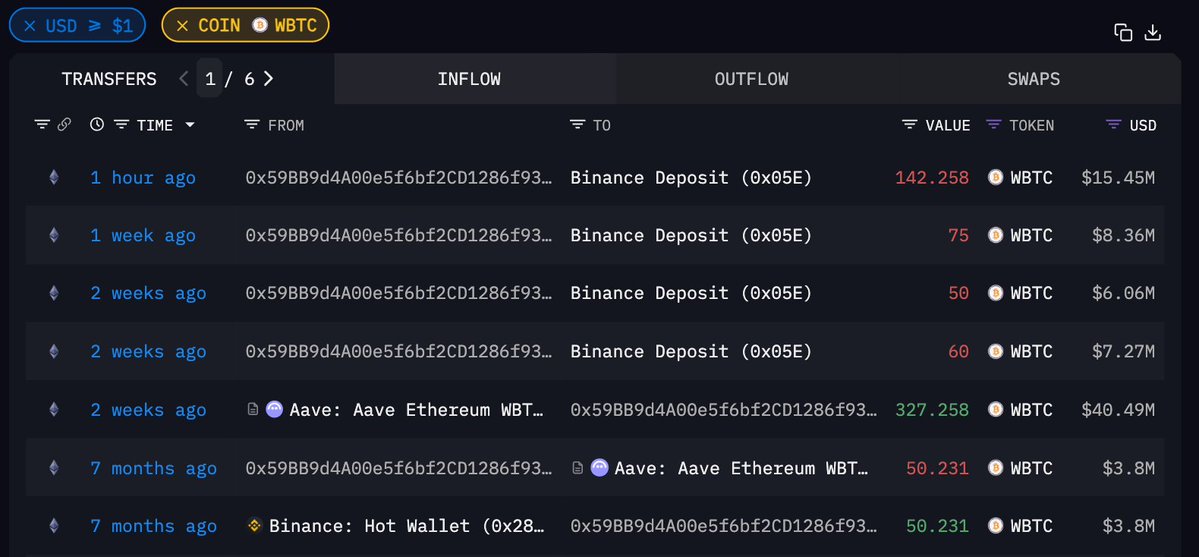Go to next transfers page
Viewport: 1199px width, 557px height.
pyautogui.click(x=268, y=79)
